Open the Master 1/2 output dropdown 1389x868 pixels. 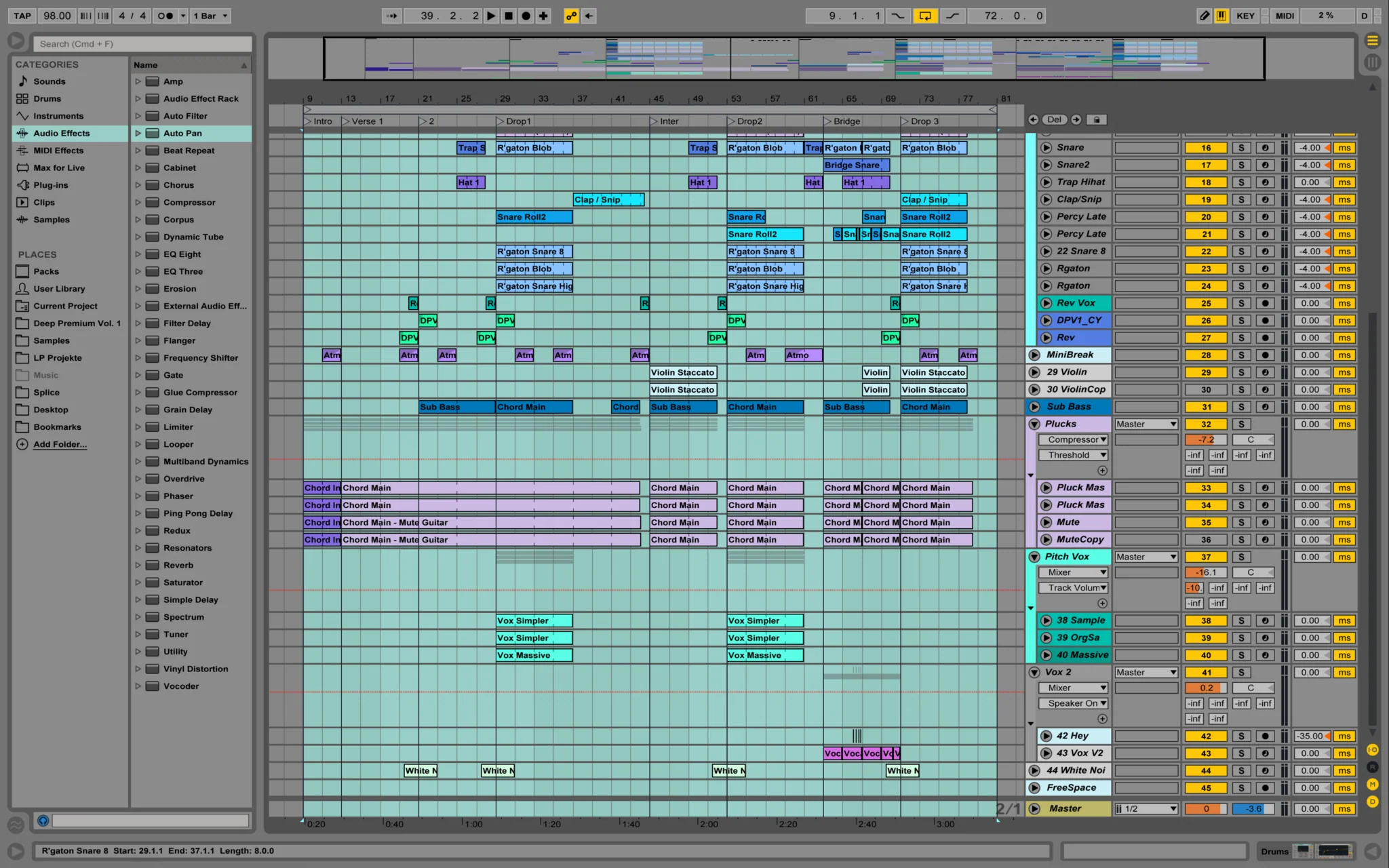tap(1146, 809)
